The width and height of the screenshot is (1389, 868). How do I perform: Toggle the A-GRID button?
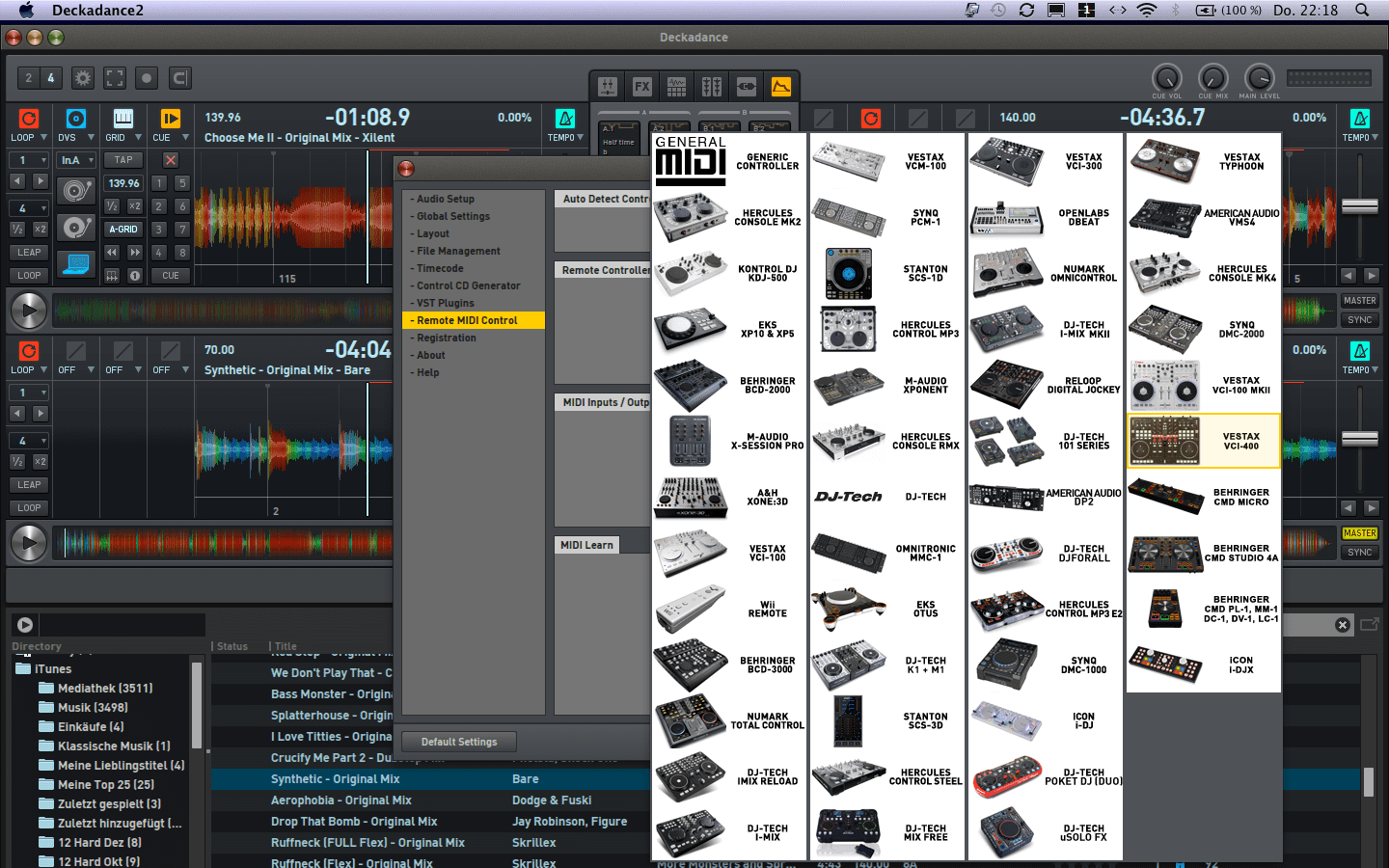(123, 230)
